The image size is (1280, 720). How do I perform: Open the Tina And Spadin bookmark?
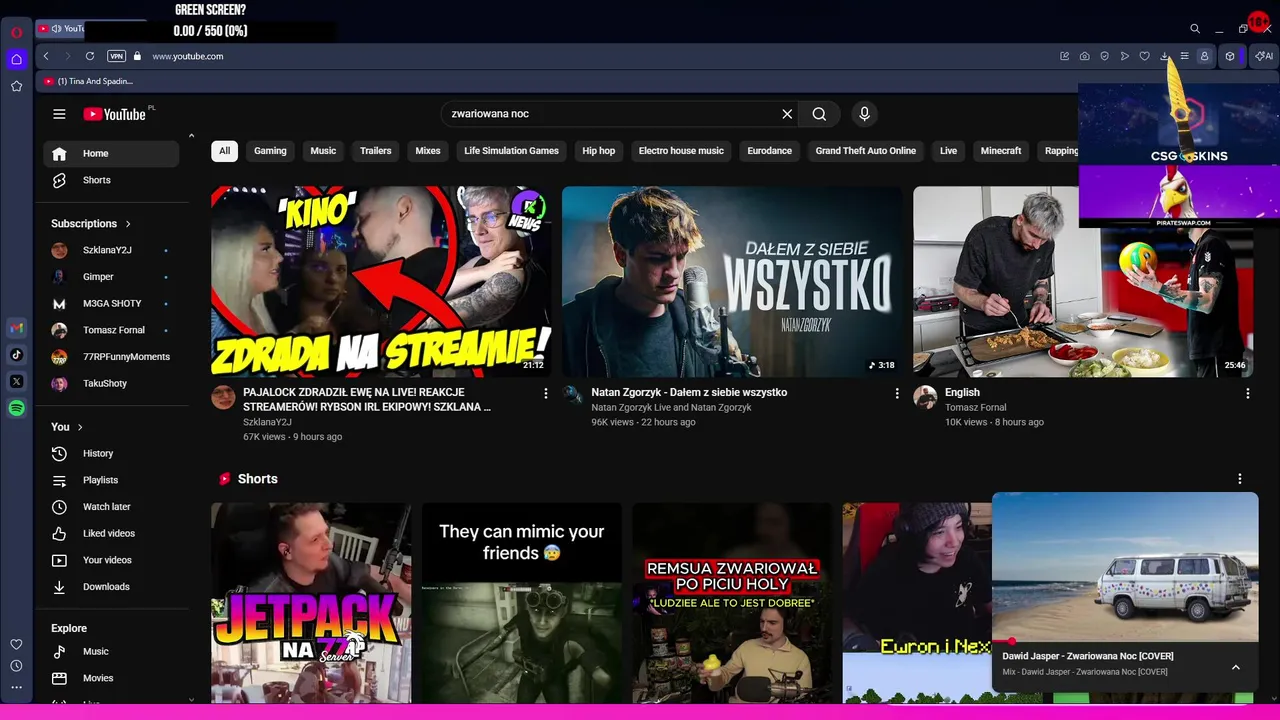click(x=88, y=81)
